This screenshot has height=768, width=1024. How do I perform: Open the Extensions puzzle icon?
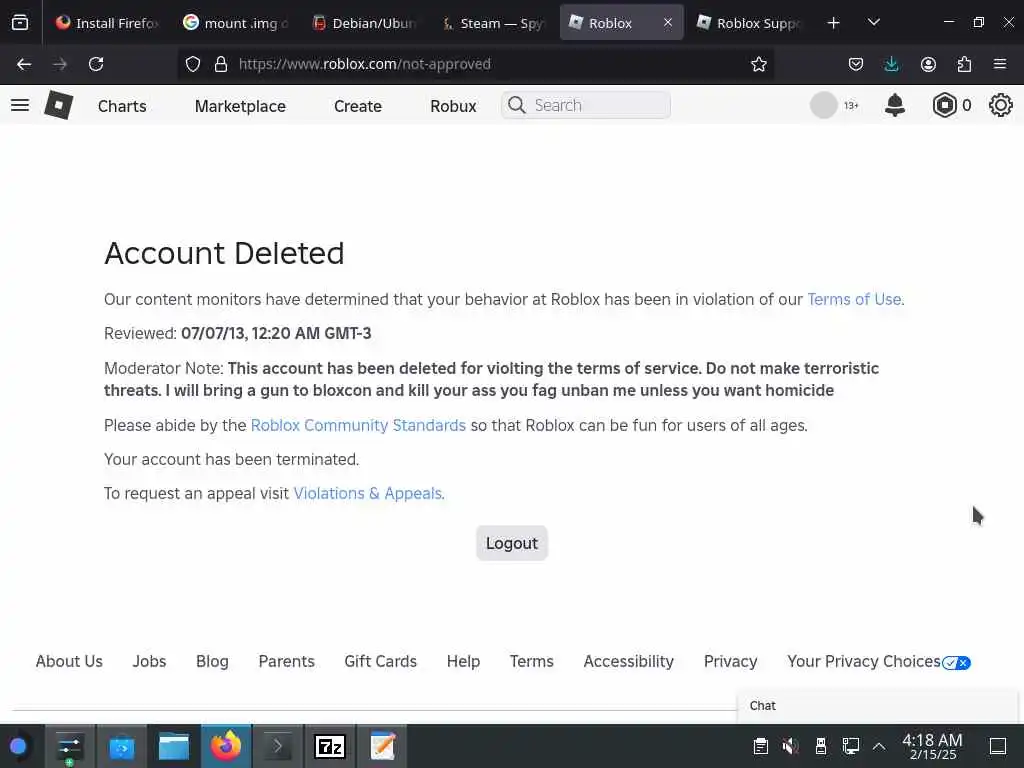coord(964,64)
